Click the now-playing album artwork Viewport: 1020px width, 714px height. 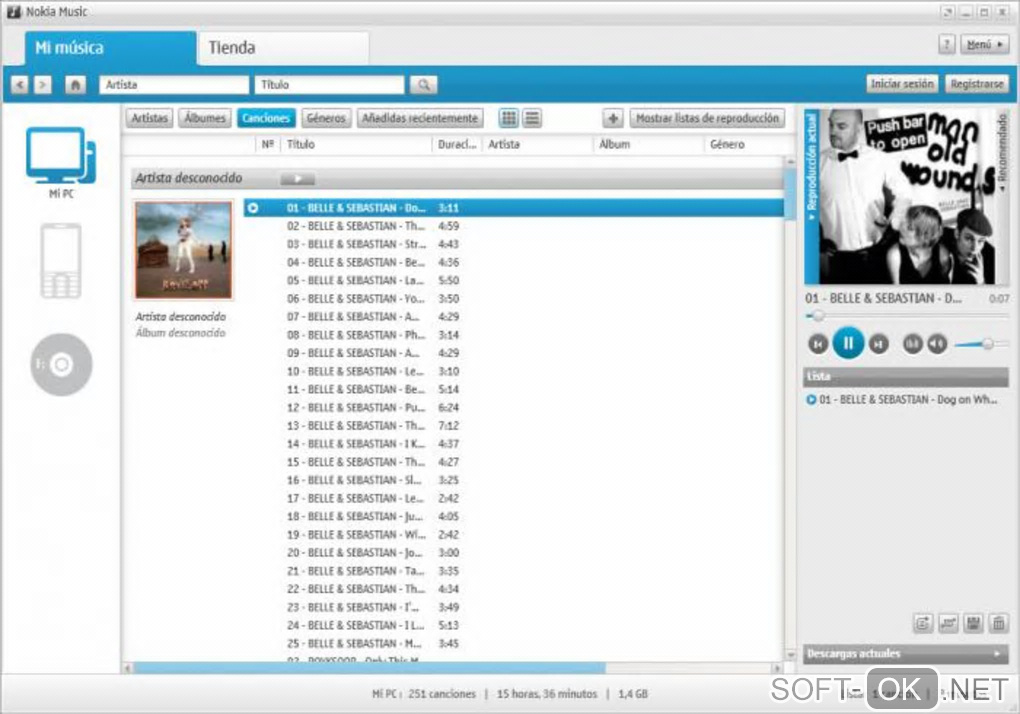(x=907, y=197)
